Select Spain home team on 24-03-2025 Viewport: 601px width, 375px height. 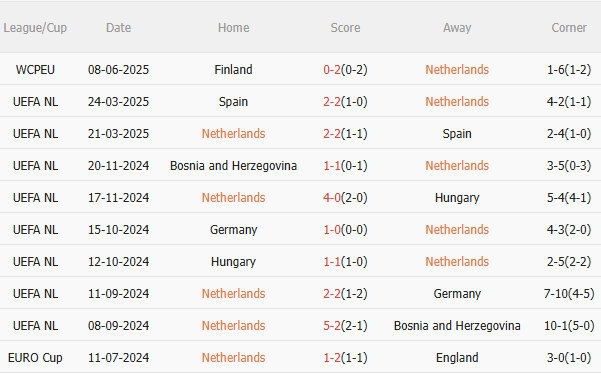[x=233, y=102]
